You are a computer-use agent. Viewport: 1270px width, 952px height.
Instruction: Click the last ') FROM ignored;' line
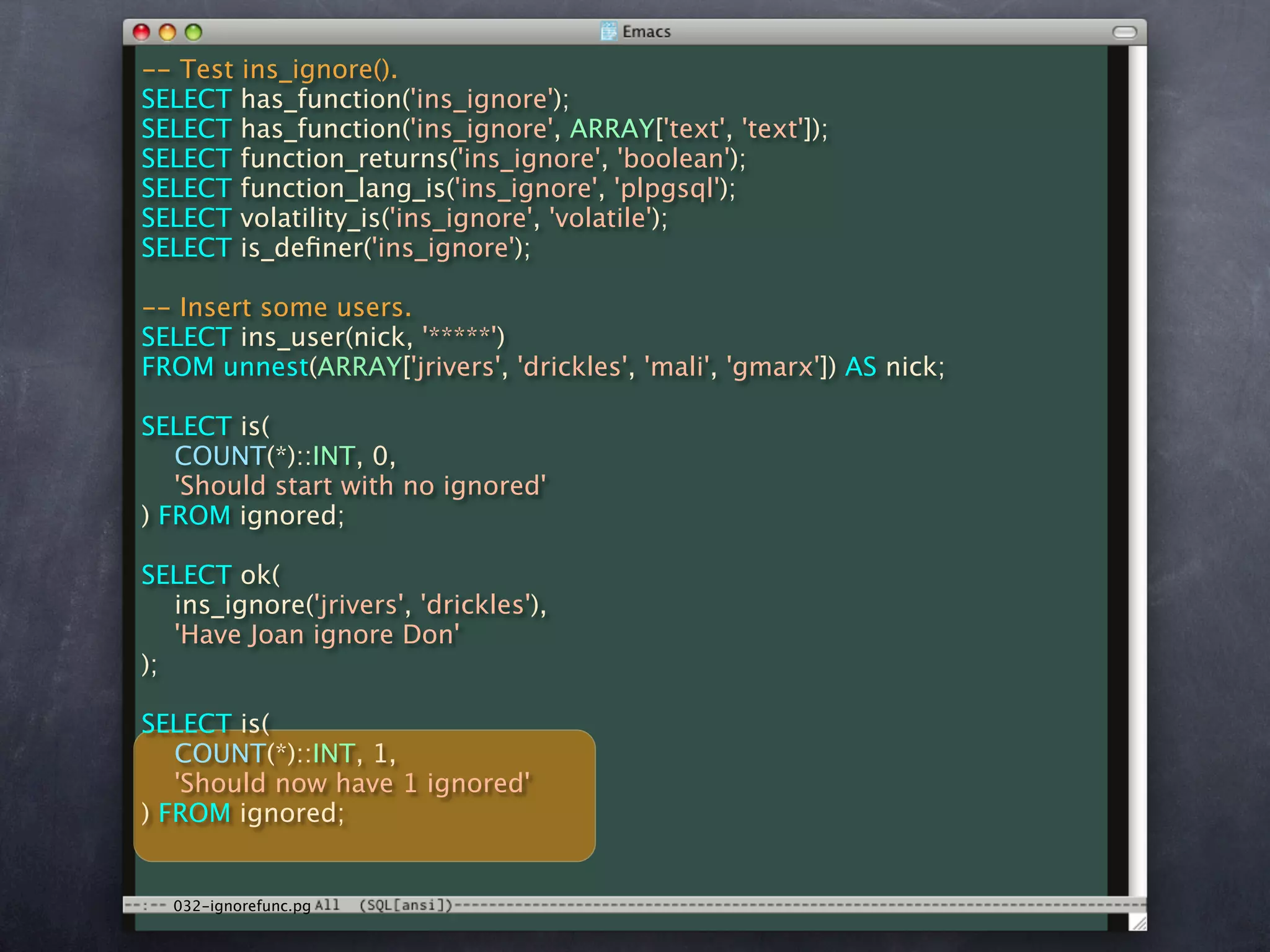pos(242,813)
